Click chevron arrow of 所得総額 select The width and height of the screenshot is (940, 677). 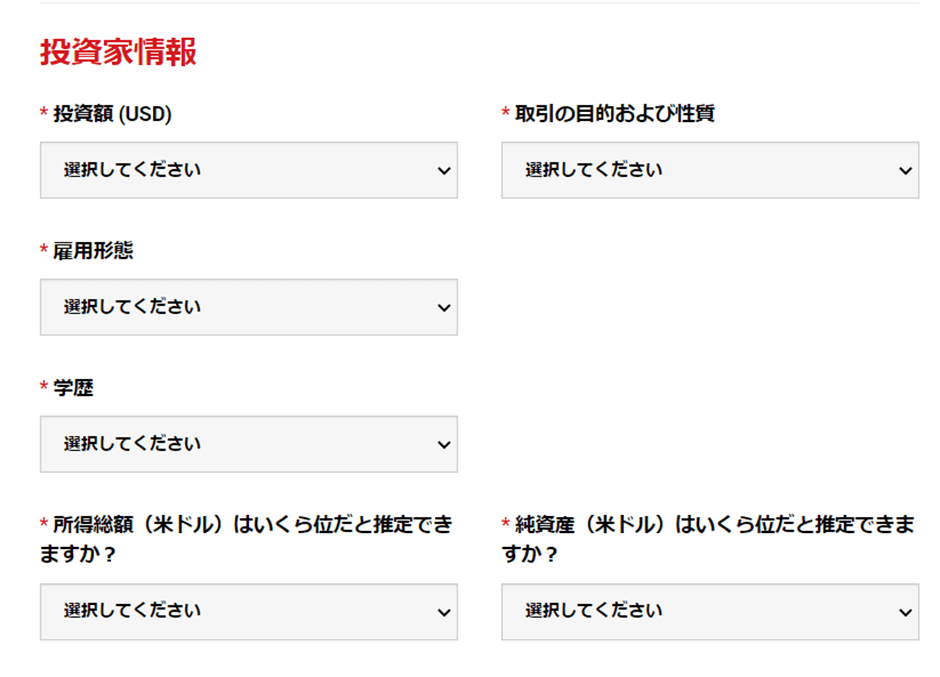444,612
